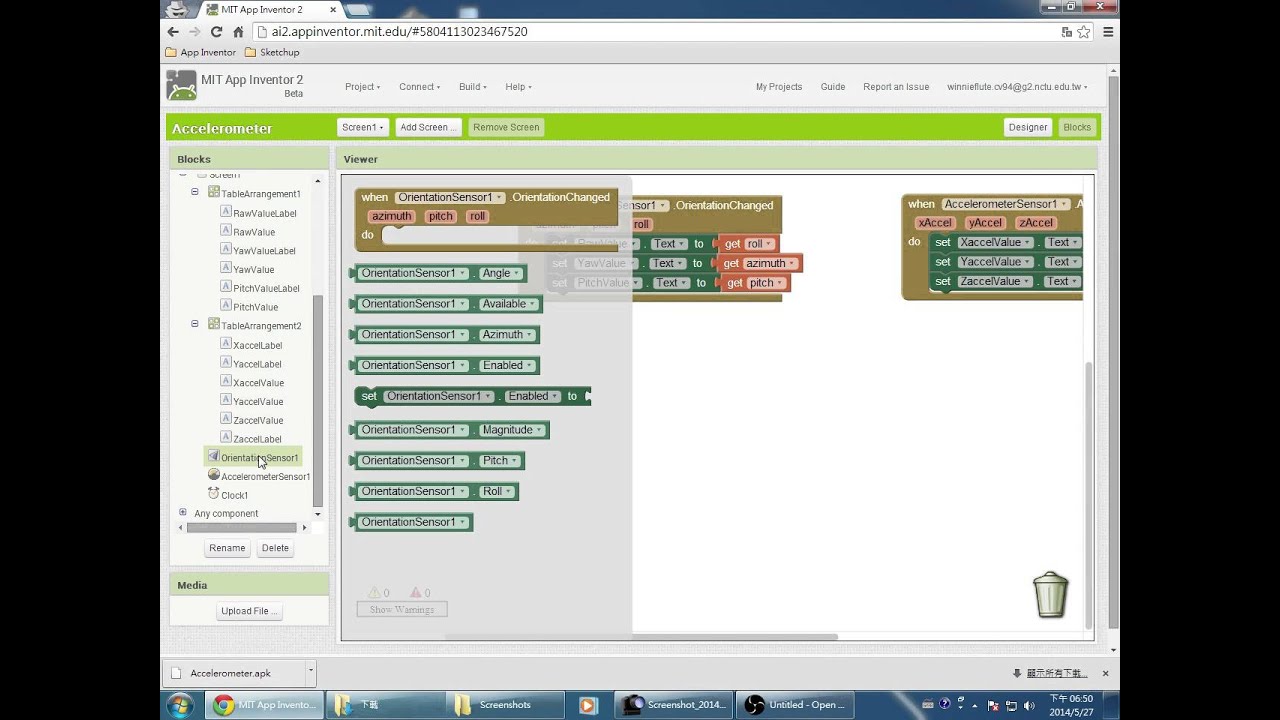Bookmark page with star icon
Image resolution: width=1280 pixels, height=720 pixels.
click(x=1083, y=32)
